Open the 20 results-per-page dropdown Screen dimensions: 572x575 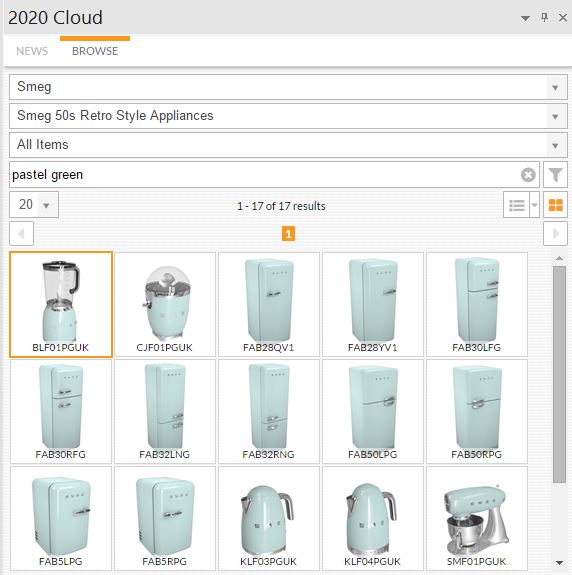pos(34,205)
